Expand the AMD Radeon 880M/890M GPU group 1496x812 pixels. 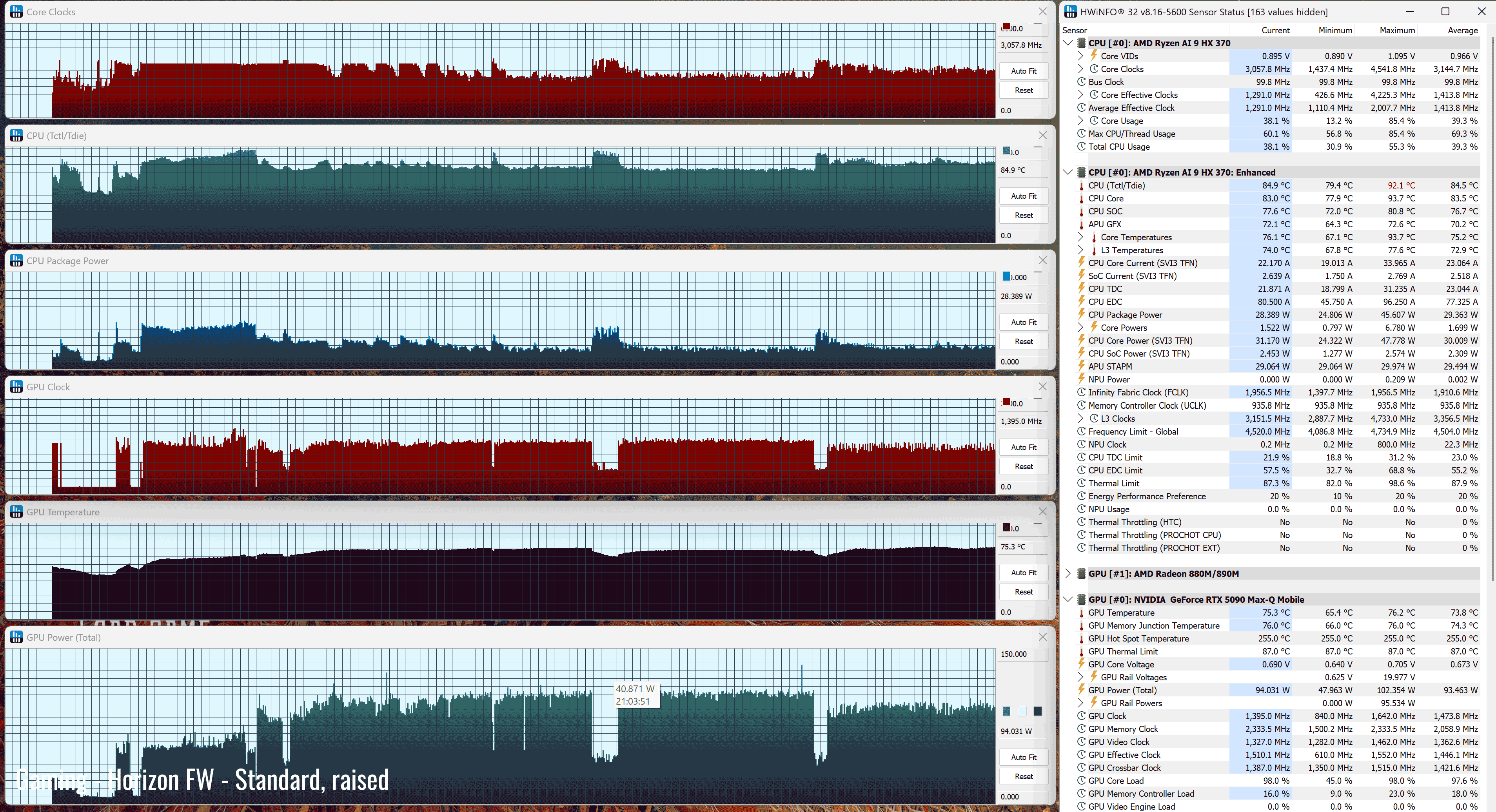tap(1068, 573)
